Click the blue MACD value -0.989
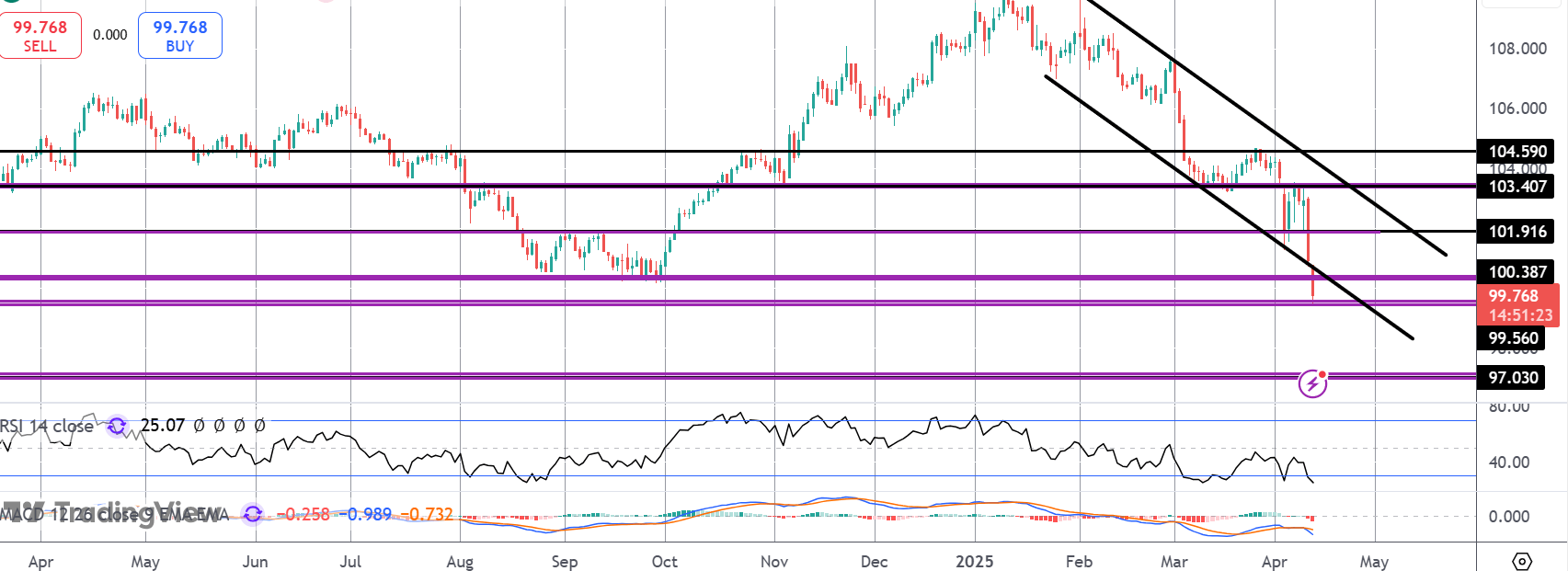 (x=365, y=514)
